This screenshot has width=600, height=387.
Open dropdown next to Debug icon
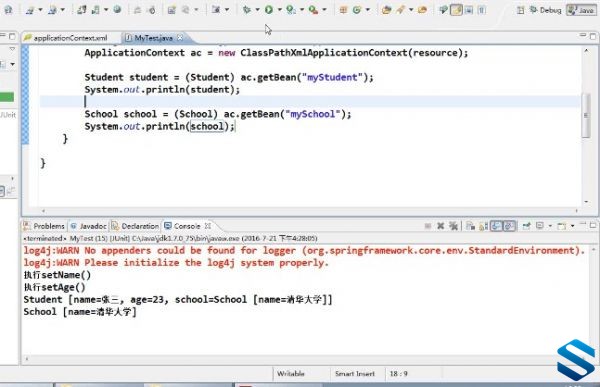(257, 10)
